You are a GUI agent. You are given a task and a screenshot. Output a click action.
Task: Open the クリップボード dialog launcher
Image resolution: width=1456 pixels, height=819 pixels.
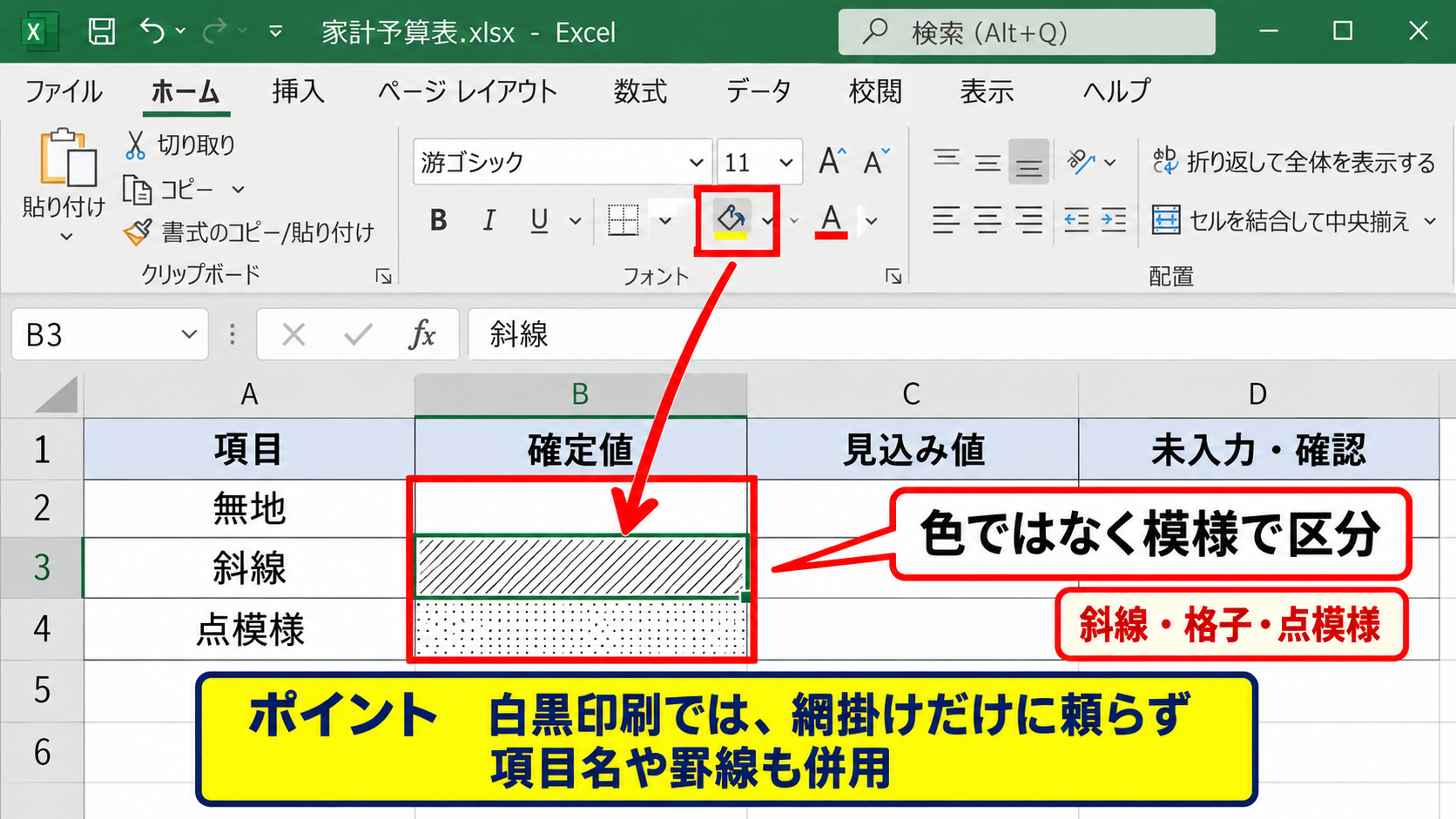[x=383, y=276]
